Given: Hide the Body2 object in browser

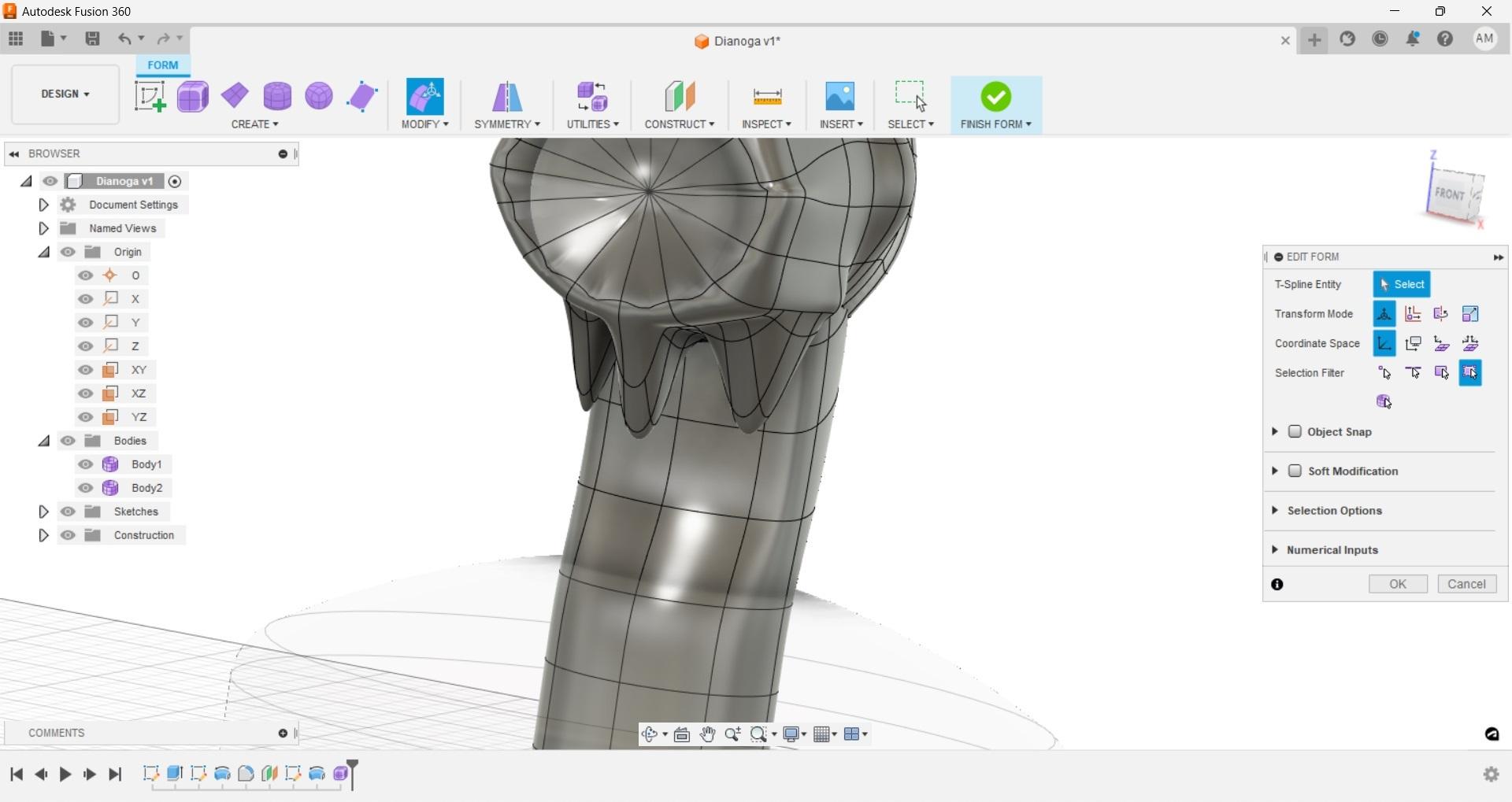Looking at the screenshot, I should [85, 488].
